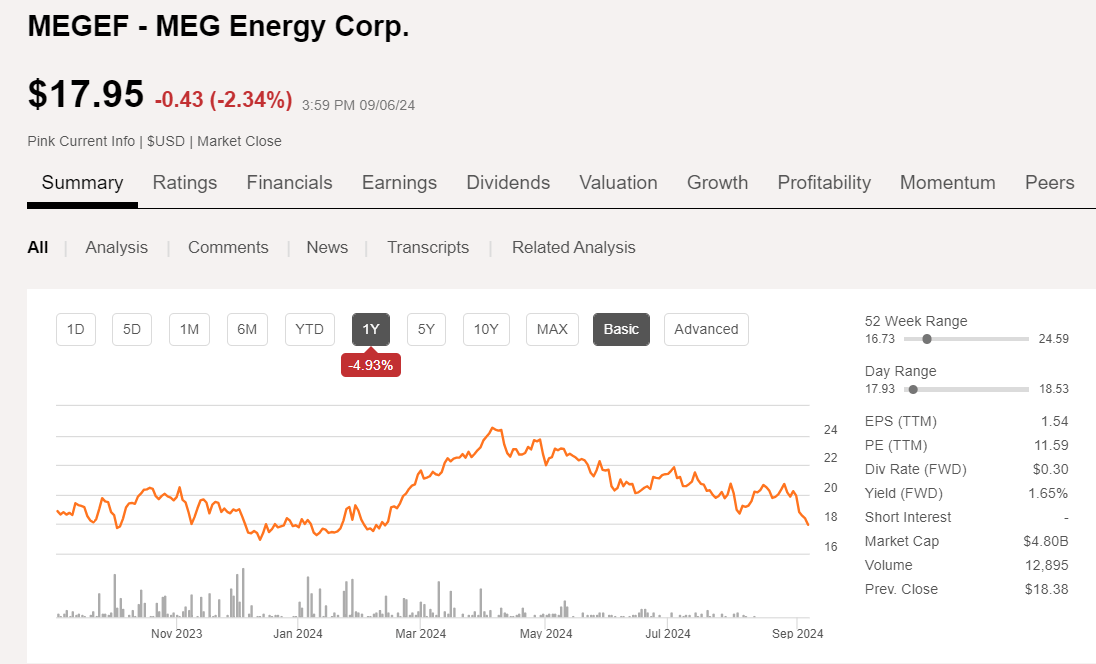1096x664 pixels.
Task: Select the 6M chart range
Action: click(x=247, y=329)
